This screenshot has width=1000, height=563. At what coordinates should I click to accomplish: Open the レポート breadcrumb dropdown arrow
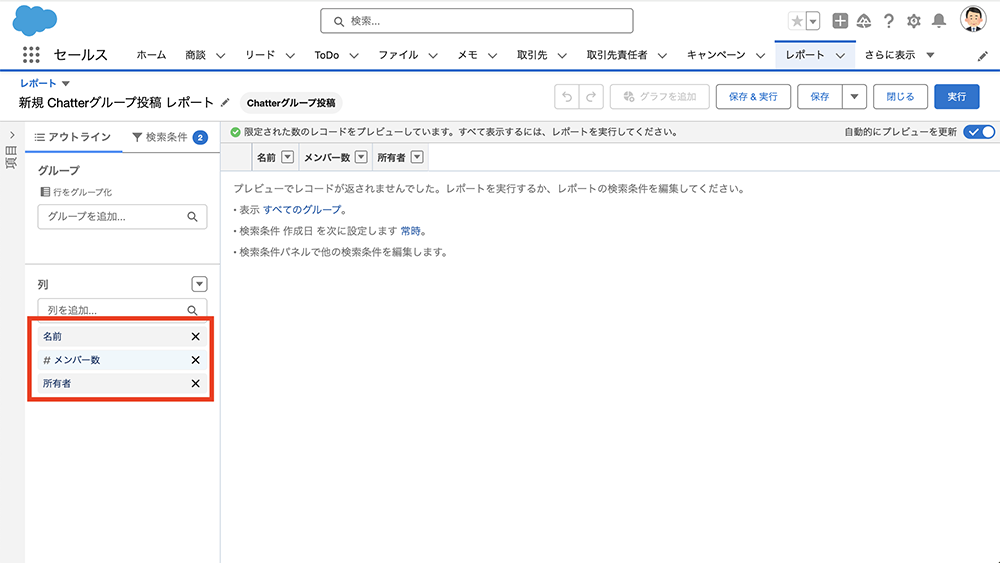click(x=66, y=84)
